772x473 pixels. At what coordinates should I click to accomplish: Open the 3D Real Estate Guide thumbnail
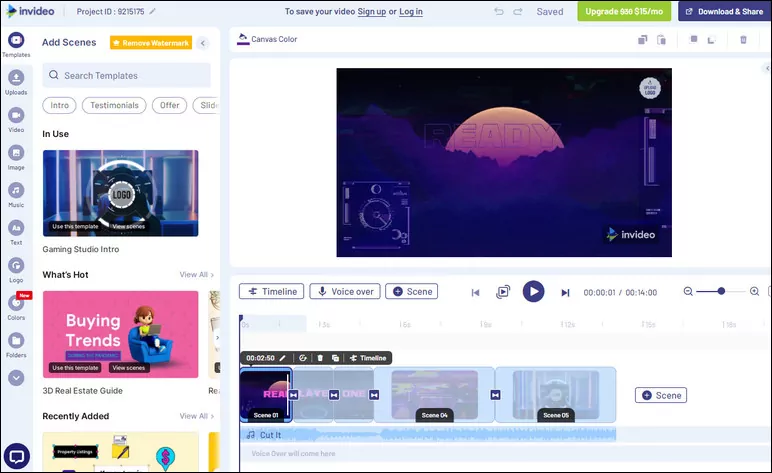(x=121, y=334)
